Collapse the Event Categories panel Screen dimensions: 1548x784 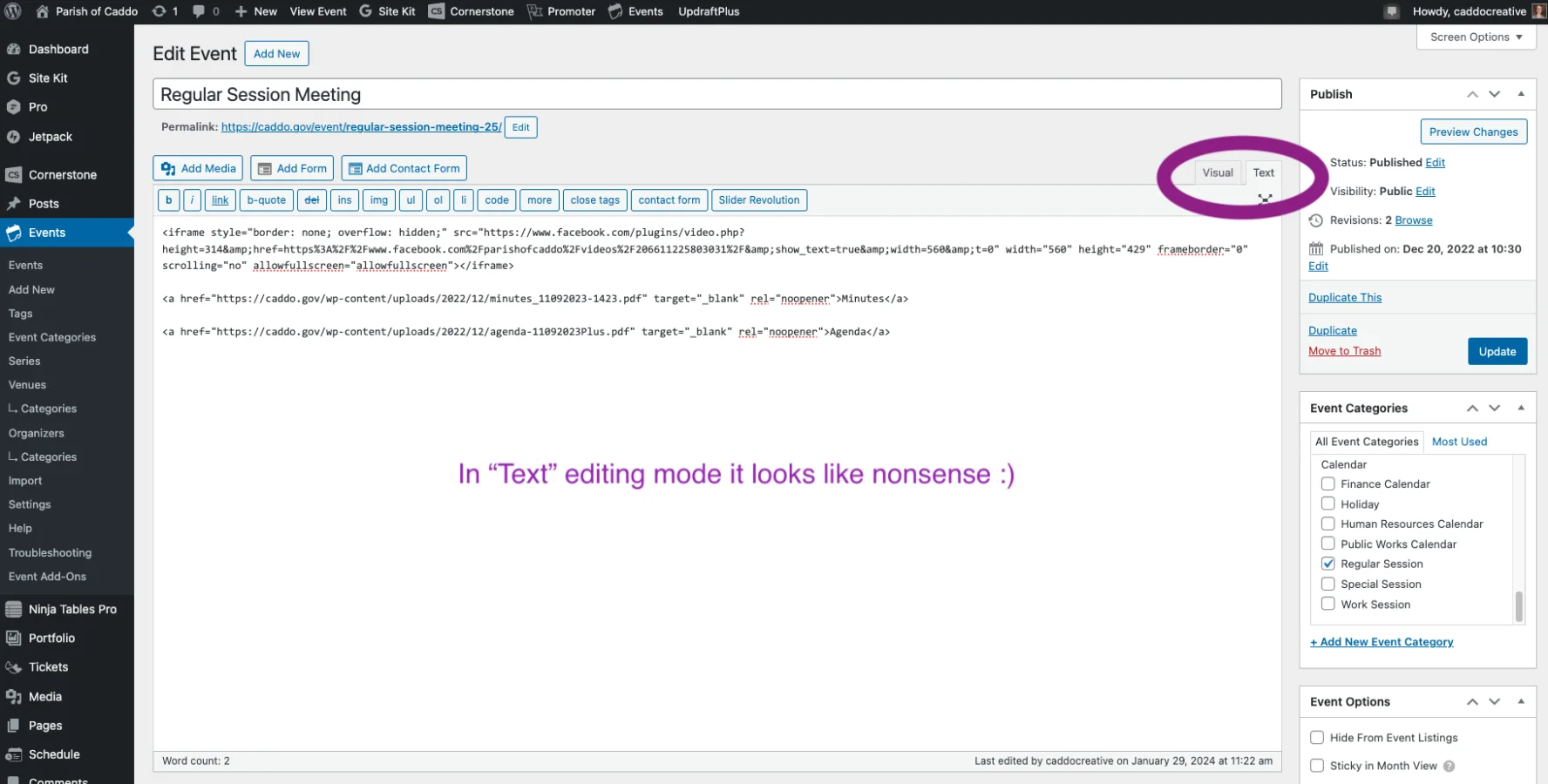pos(1521,408)
